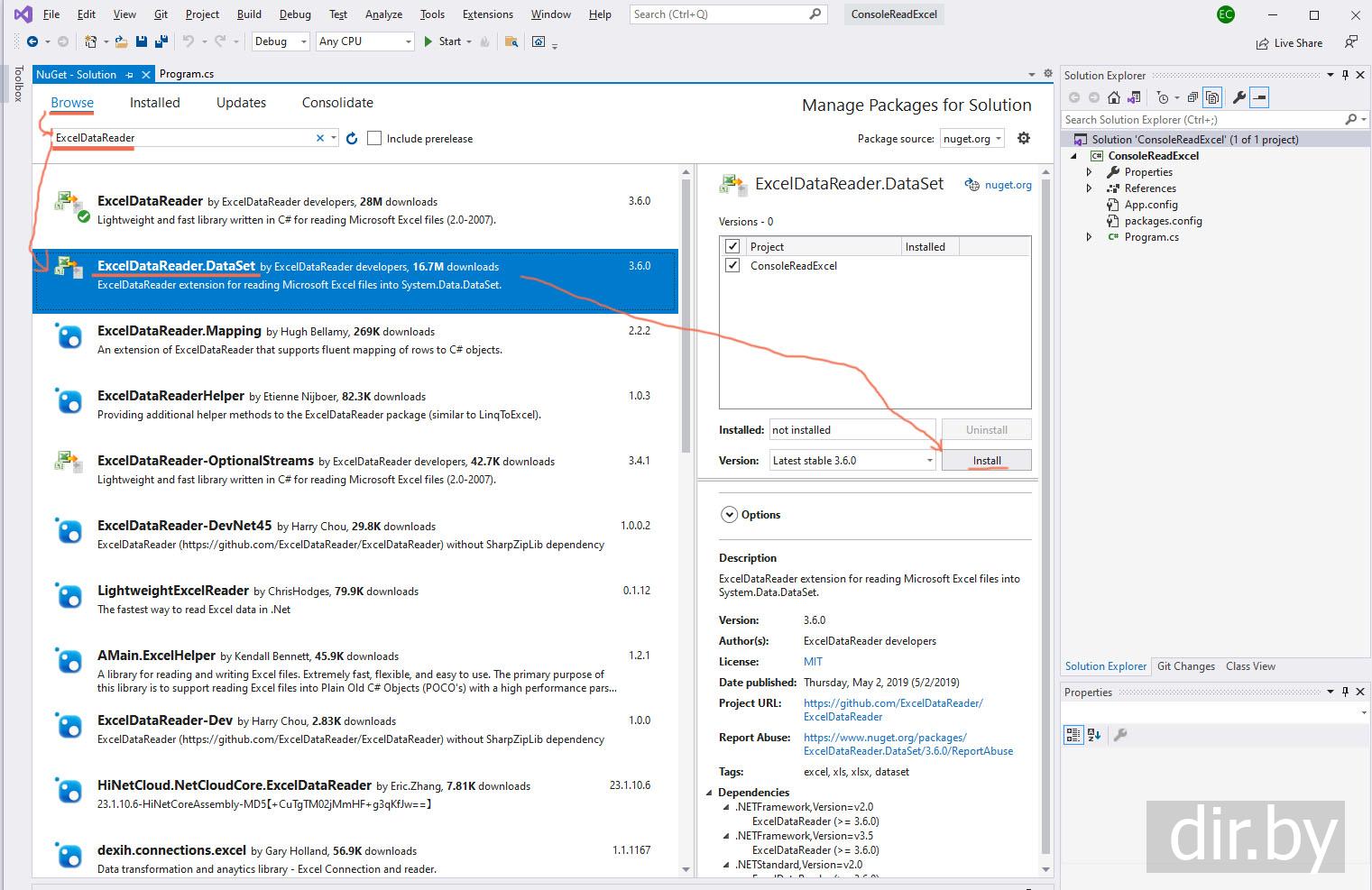Click the Install button
Image resolution: width=1372 pixels, height=890 pixels.
[x=986, y=461]
